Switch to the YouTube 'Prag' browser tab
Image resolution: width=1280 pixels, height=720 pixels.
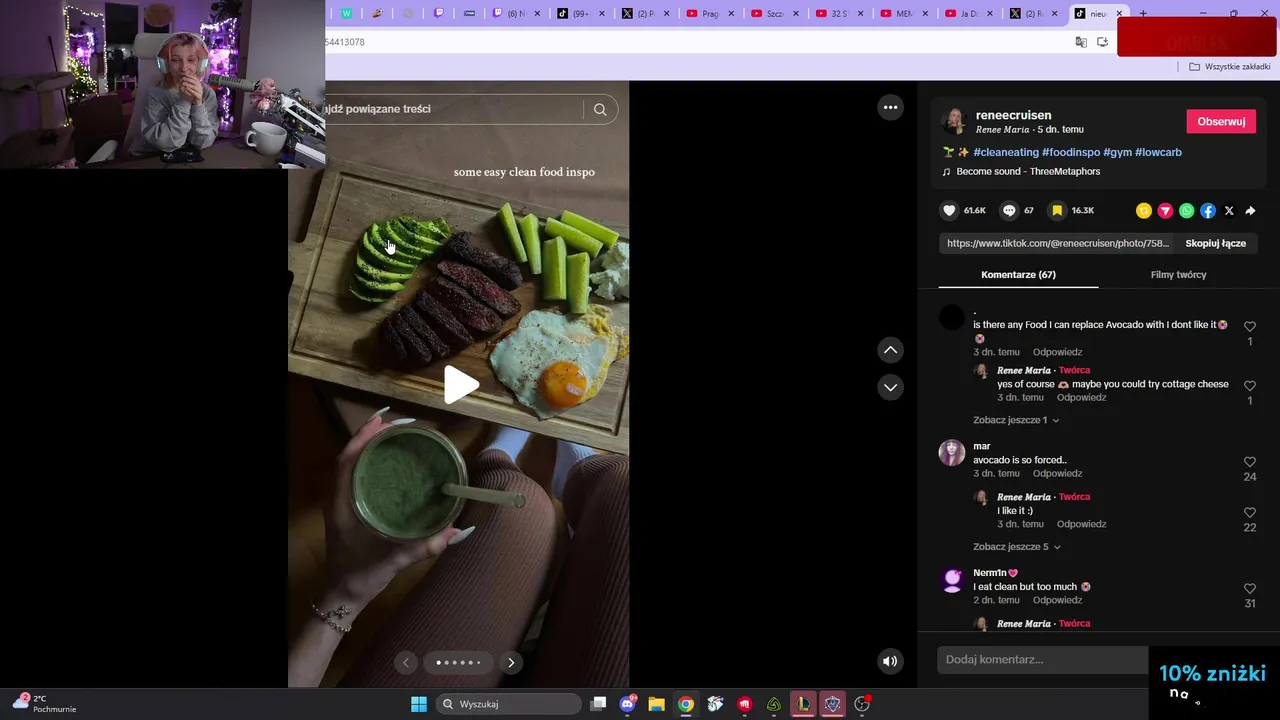pyautogui.click(x=711, y=14)
